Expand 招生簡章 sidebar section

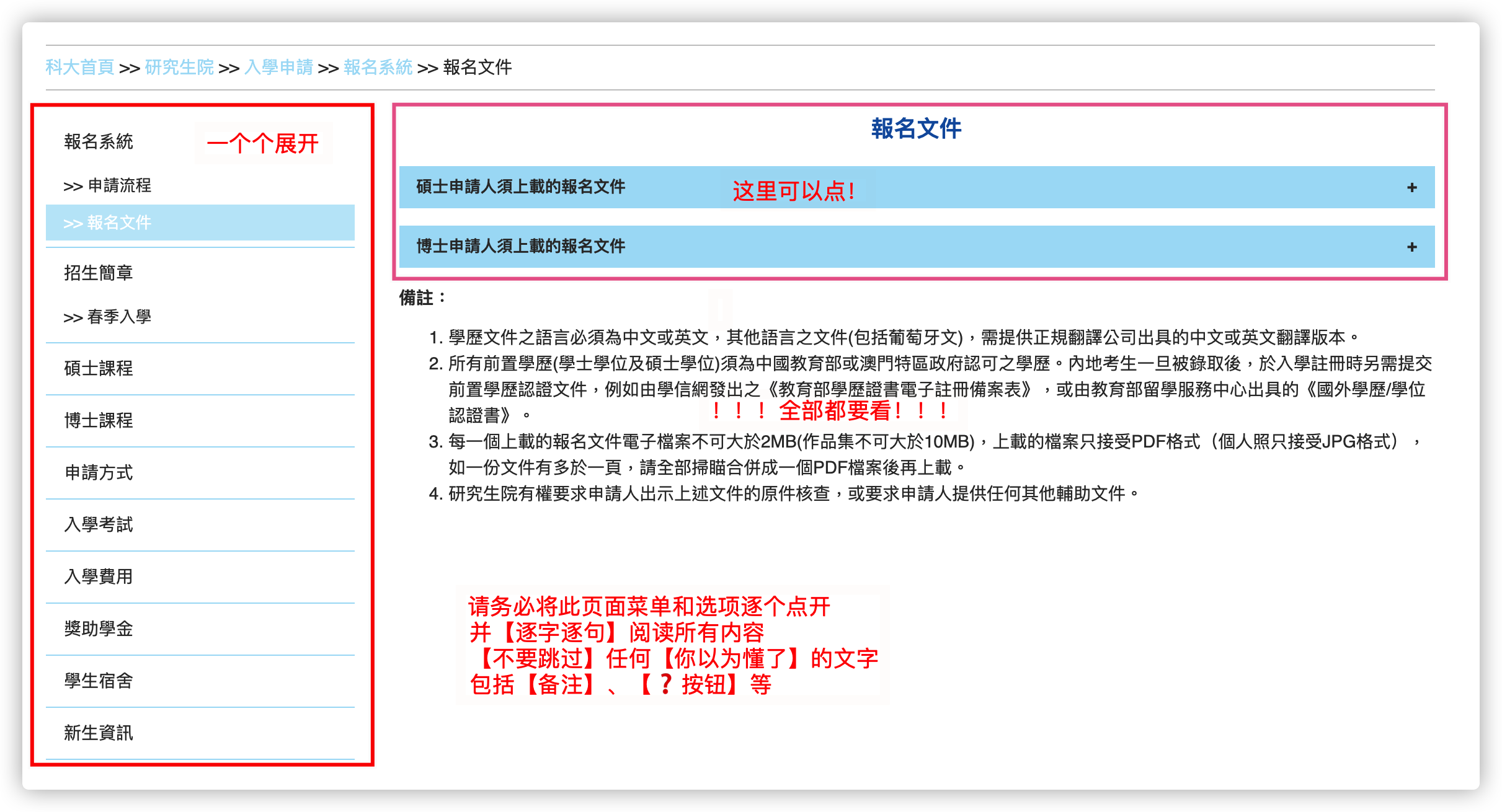[x=99, y=273]
